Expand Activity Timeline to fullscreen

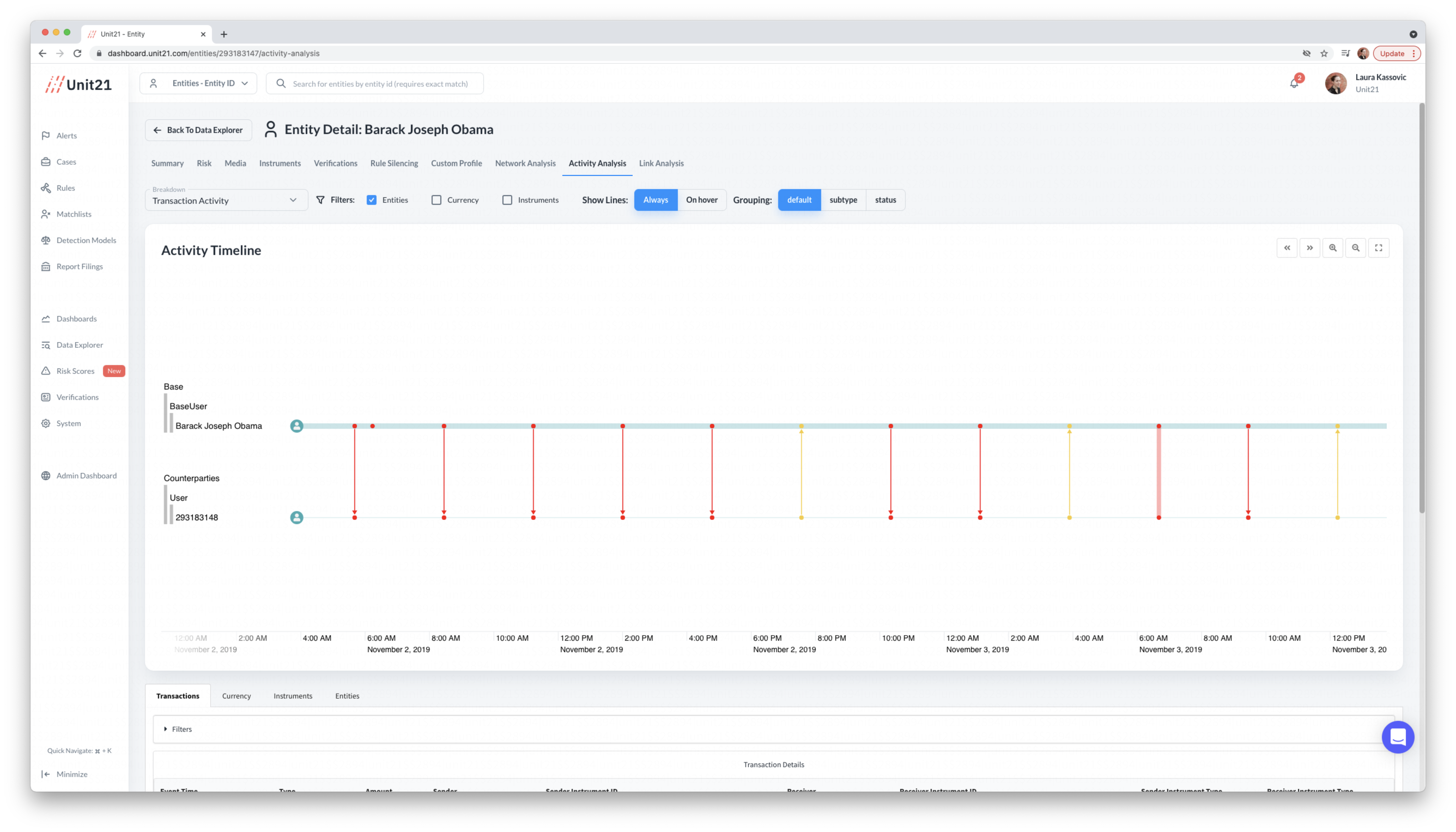[1378, 248]
